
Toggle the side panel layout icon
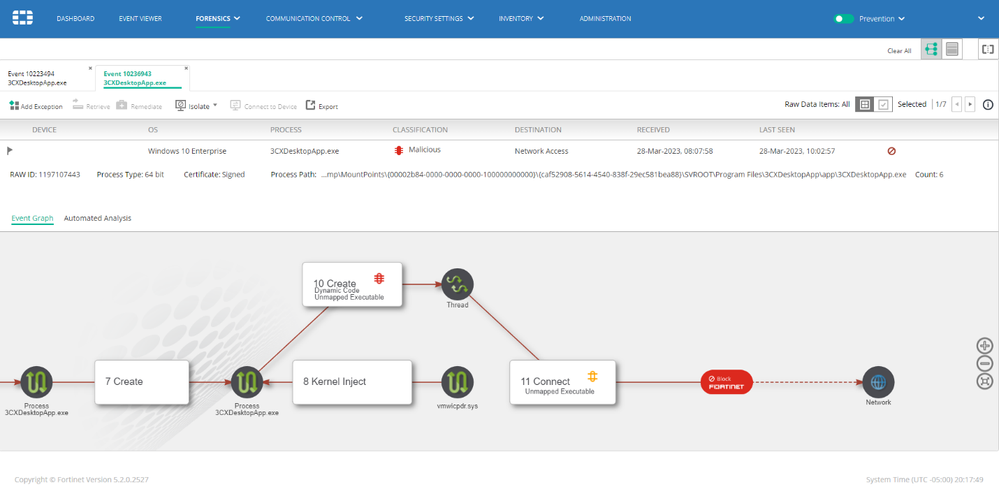(988, 49)
